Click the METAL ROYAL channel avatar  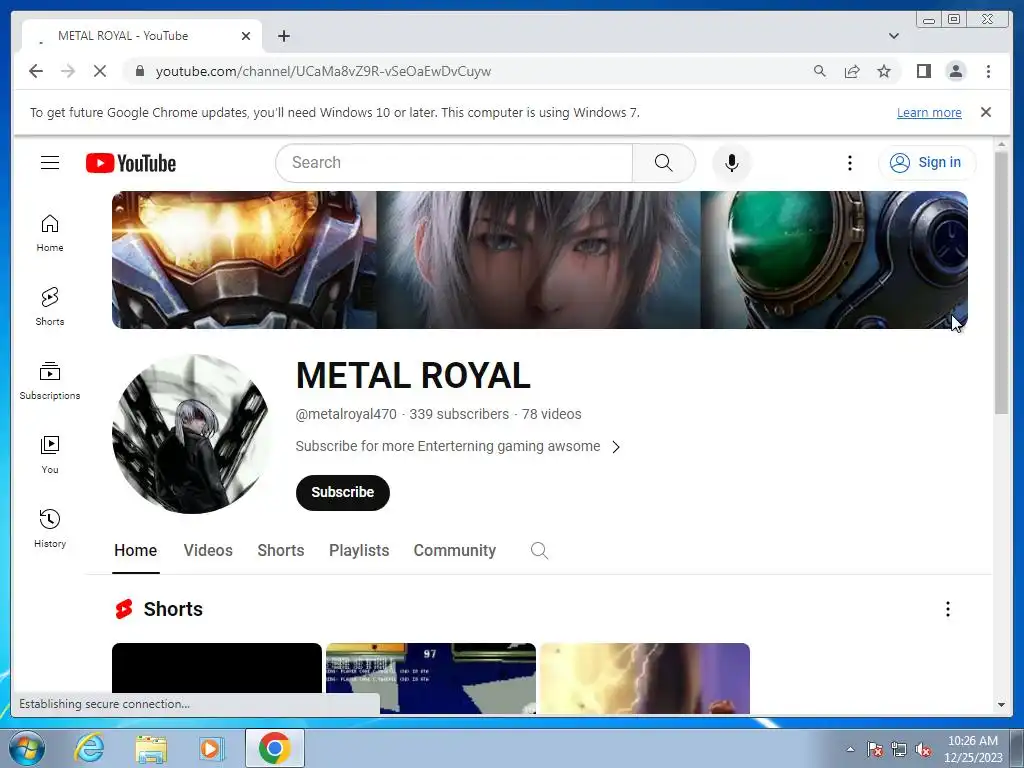click(x=192, y=434)
